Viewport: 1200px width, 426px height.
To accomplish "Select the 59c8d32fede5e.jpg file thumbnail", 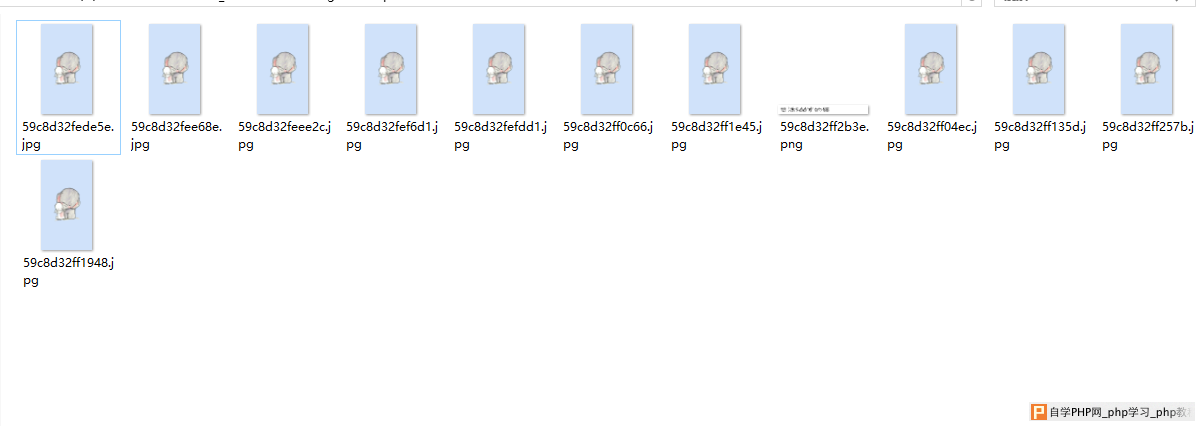I will (67, 69).
